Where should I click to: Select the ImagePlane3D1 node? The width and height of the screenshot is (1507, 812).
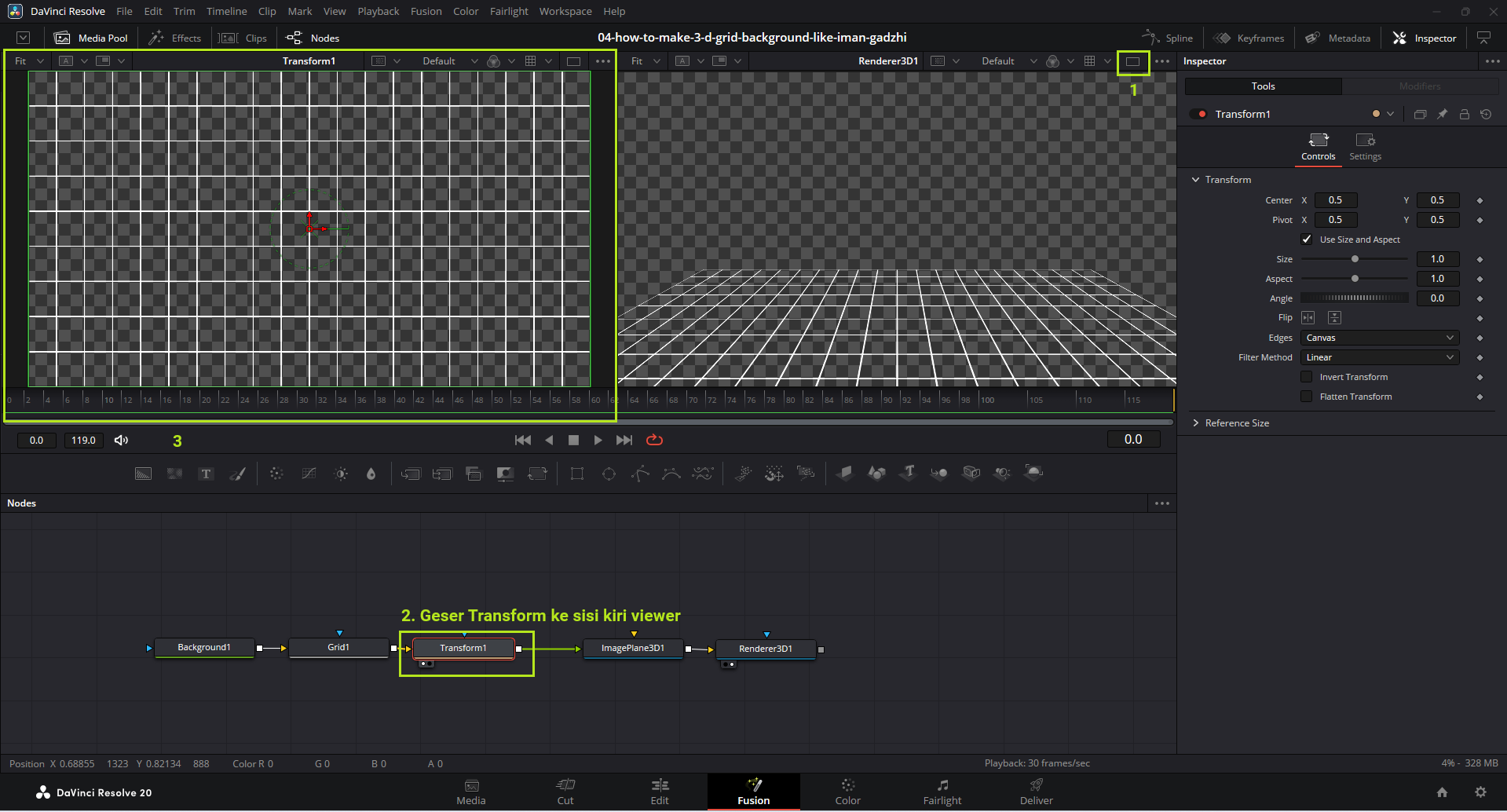tap(633, 649)
